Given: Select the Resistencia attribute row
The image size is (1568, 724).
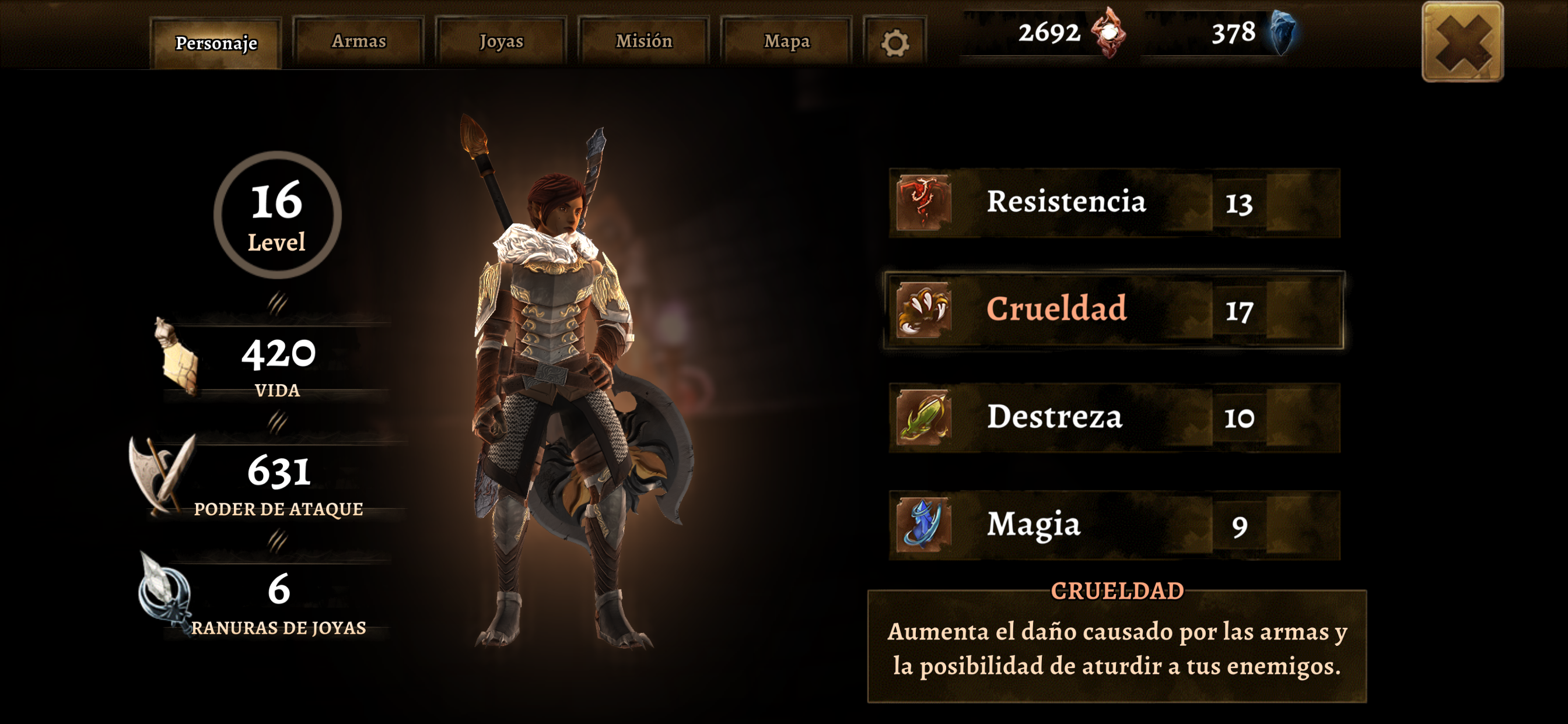Looking at the screenshot, I should coord(1115,203).
